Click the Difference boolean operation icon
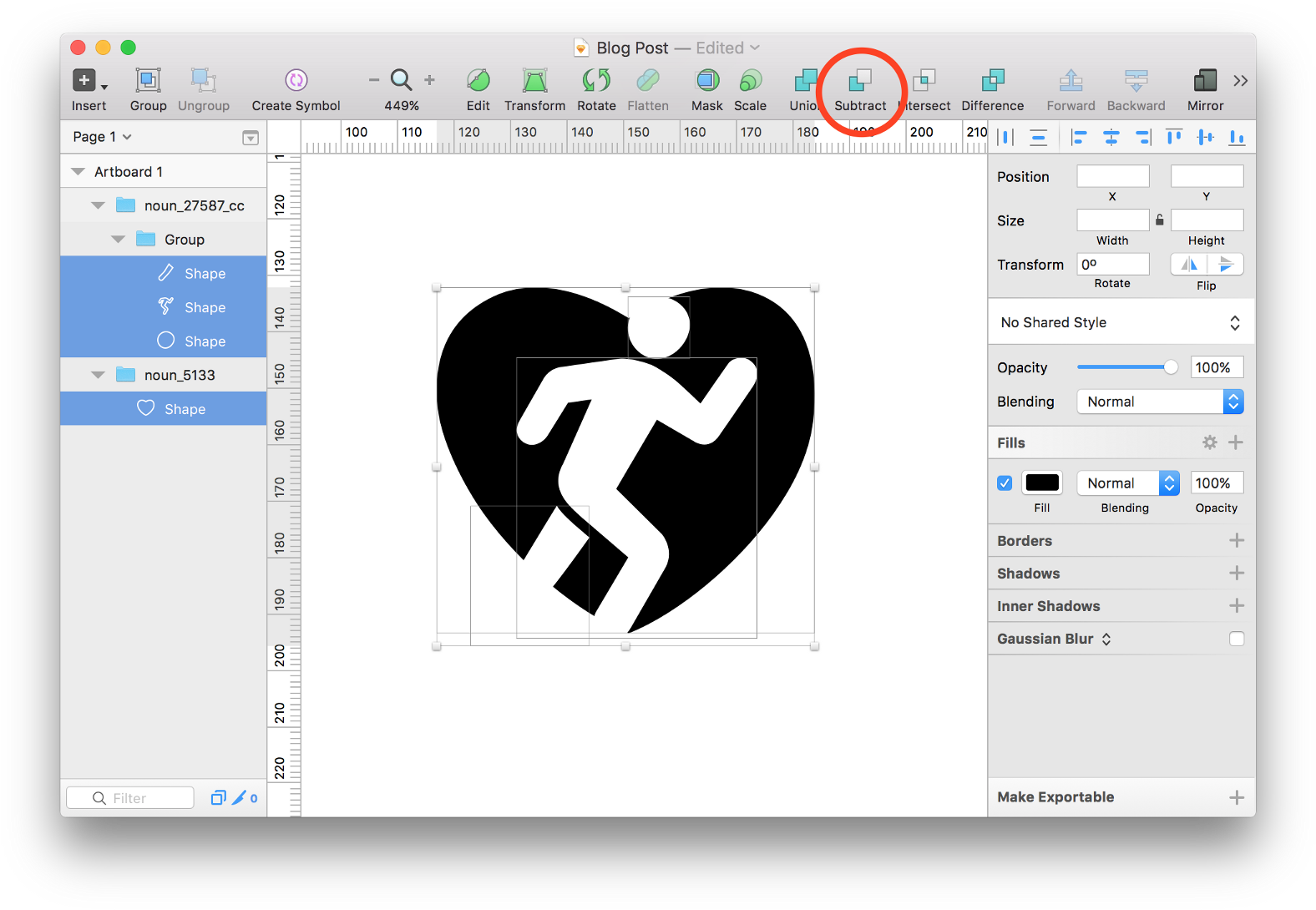 click(x=992, y=81)
